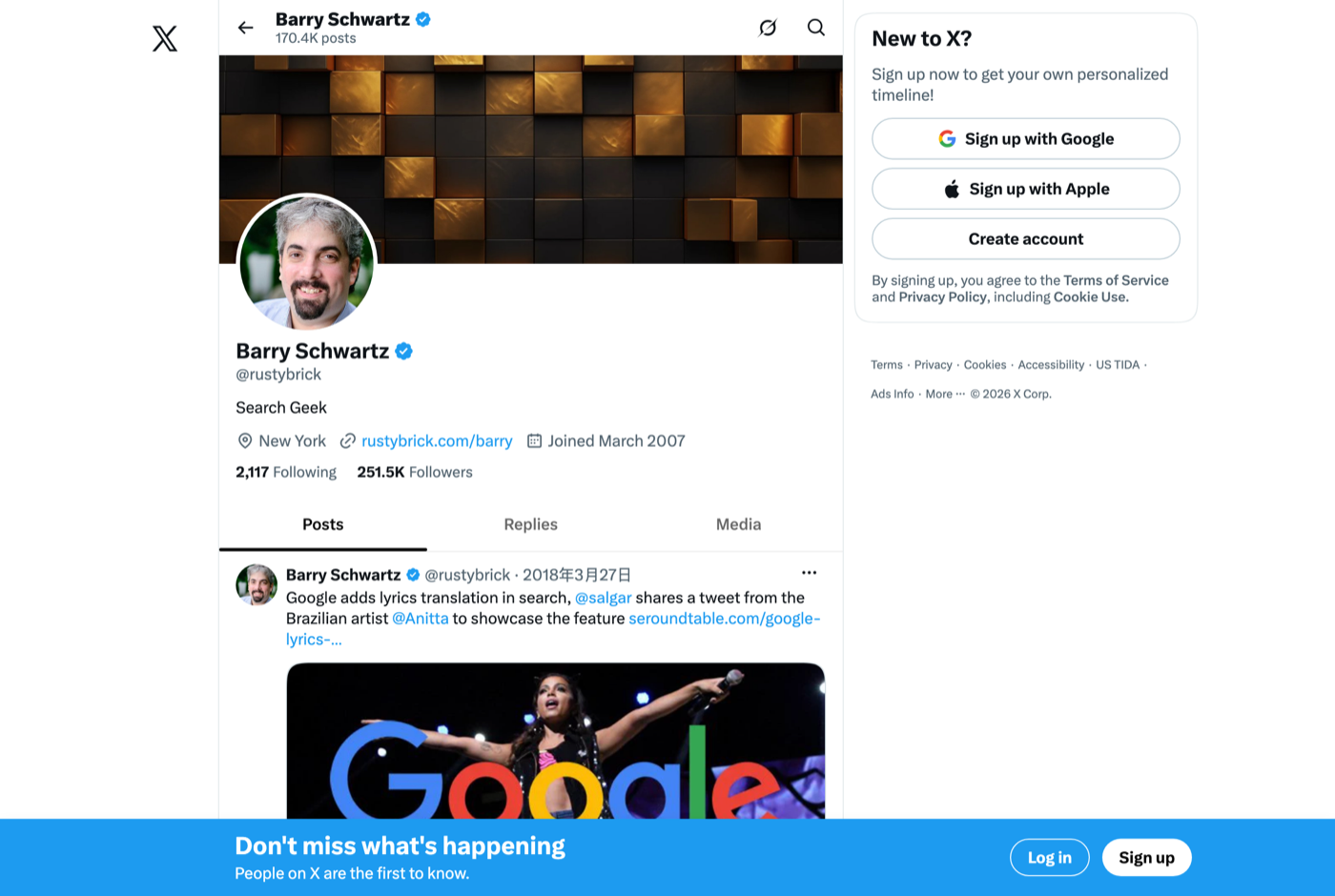Screen dimensions: 1335x896
Task: Open the footer Cookies link
Action: [985, 365]
